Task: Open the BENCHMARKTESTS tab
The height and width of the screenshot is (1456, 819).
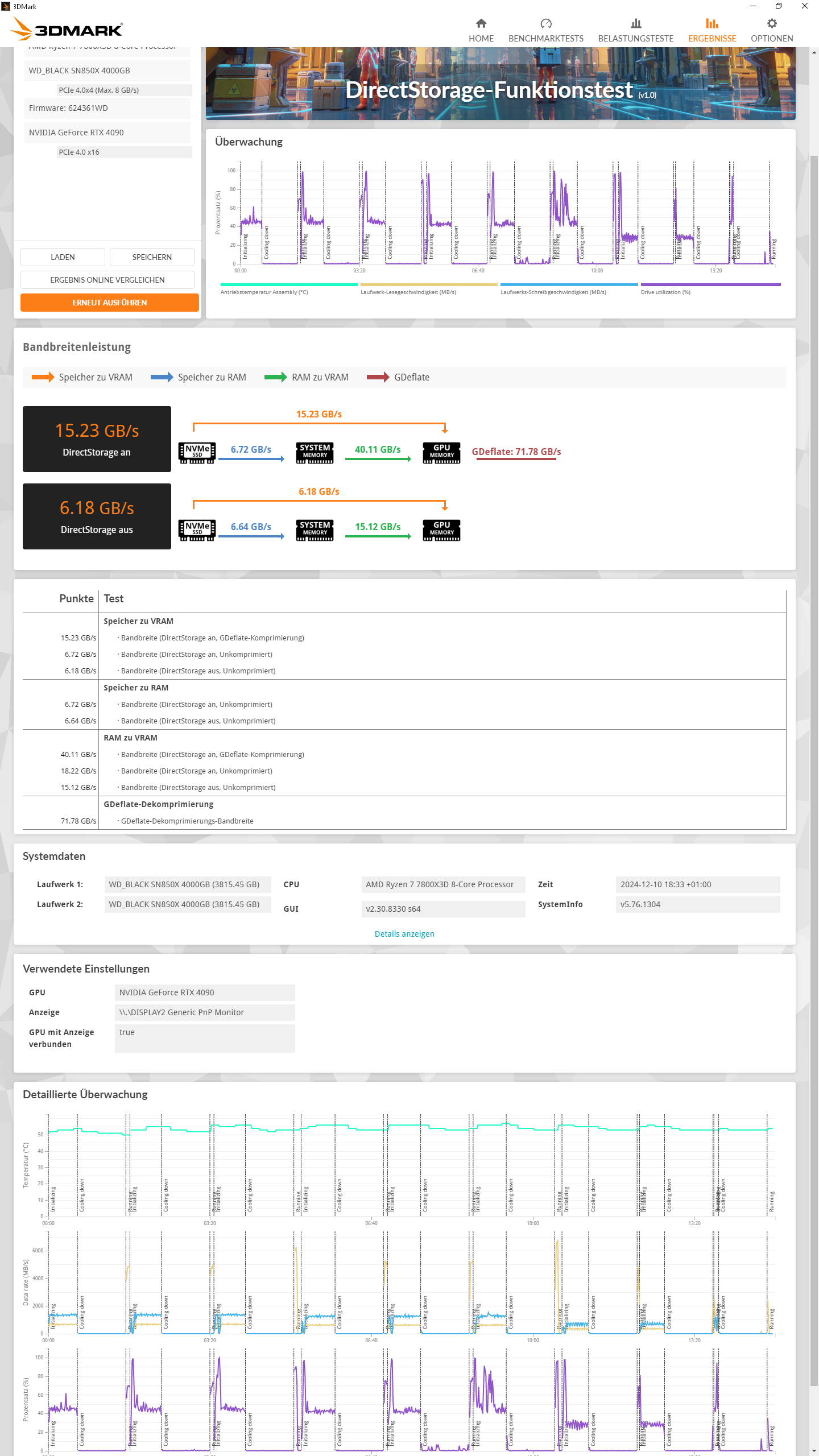Action: point(546,30)
